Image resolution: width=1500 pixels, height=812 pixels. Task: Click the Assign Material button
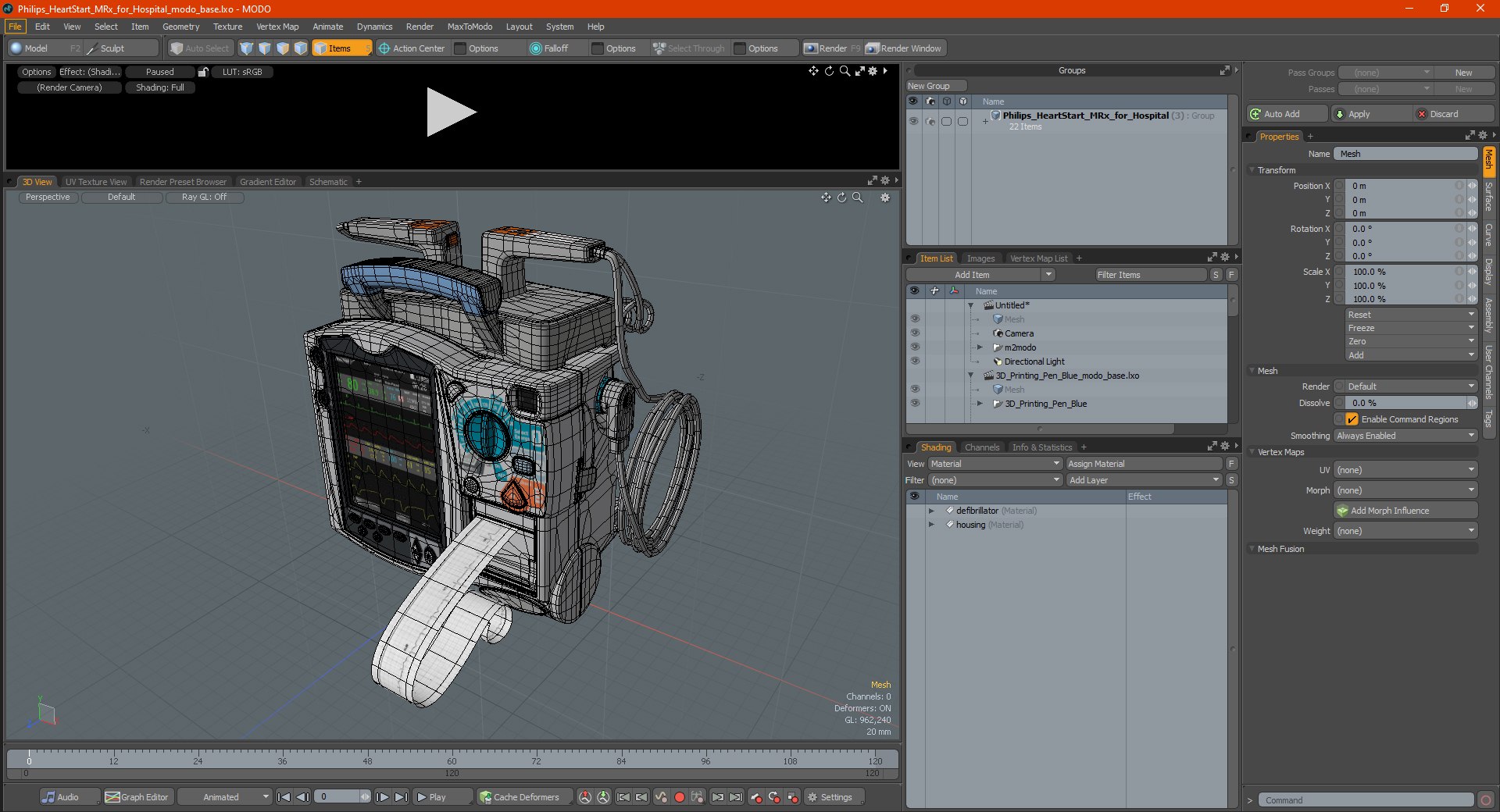click(x=1142, y=464)
